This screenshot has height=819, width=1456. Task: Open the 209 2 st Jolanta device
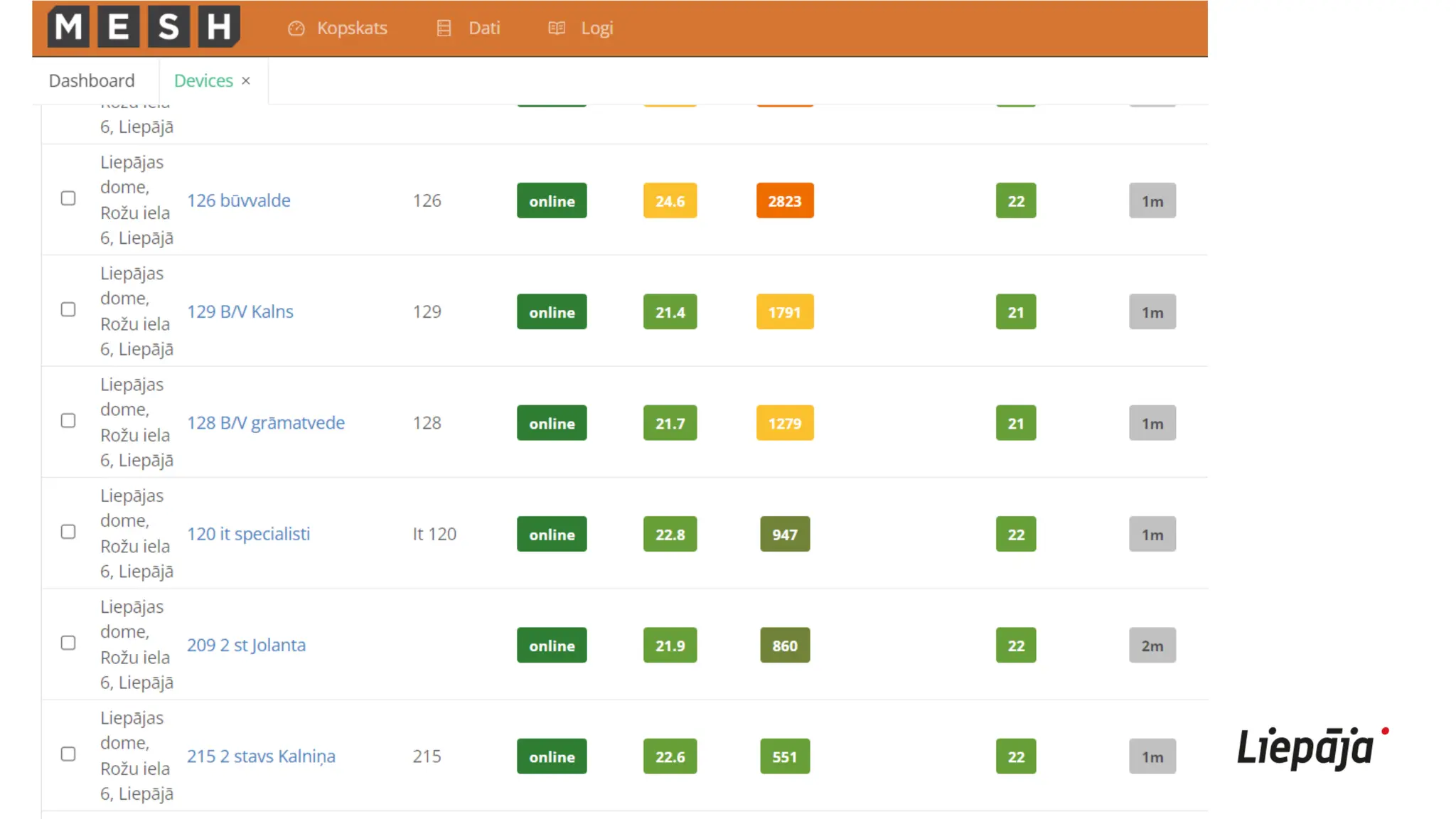(x=246, y=646)
